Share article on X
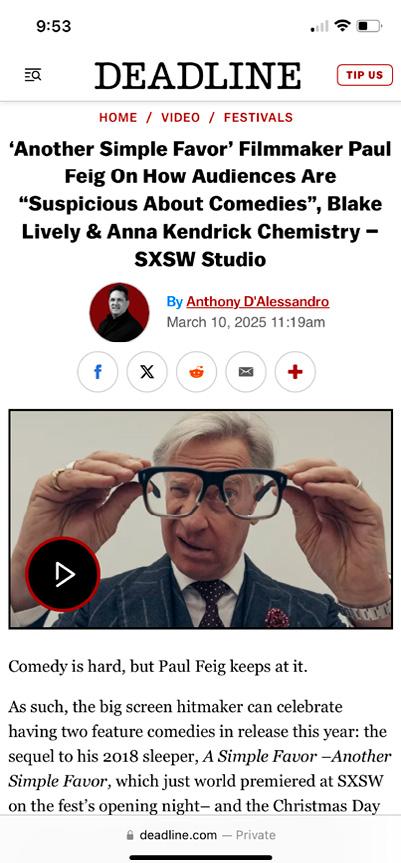 147,372
